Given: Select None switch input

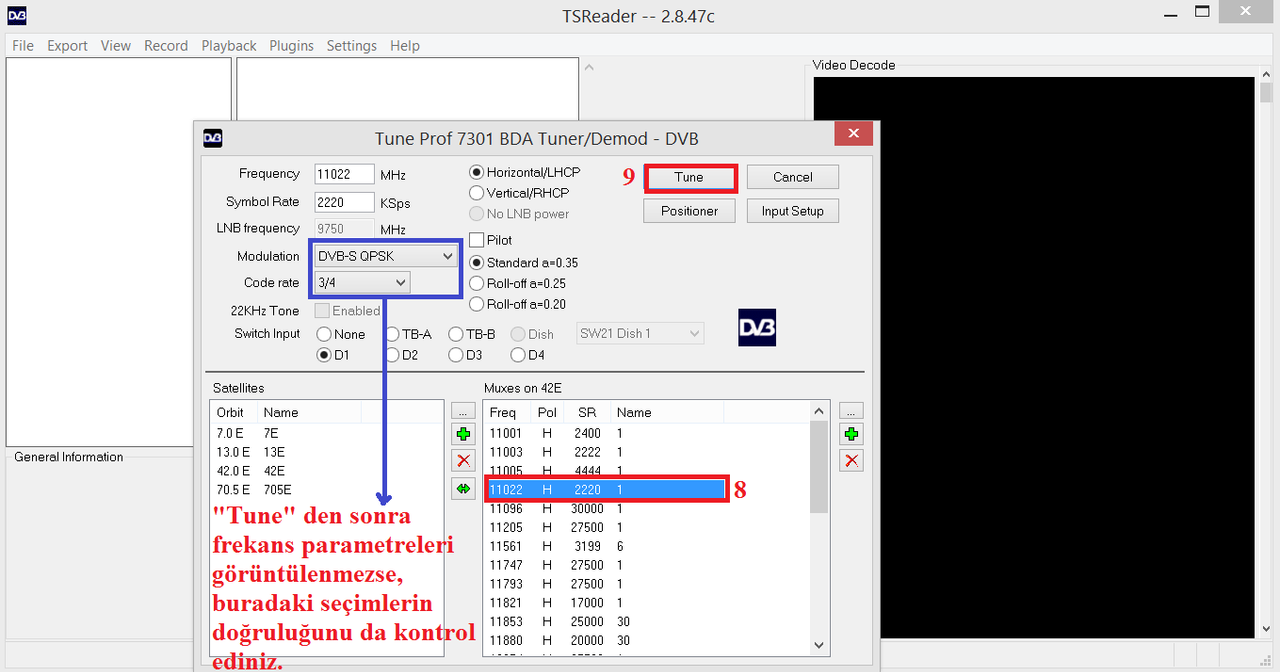Looking at the screenshot, I should pyautogui.click(x=341, y=334).
